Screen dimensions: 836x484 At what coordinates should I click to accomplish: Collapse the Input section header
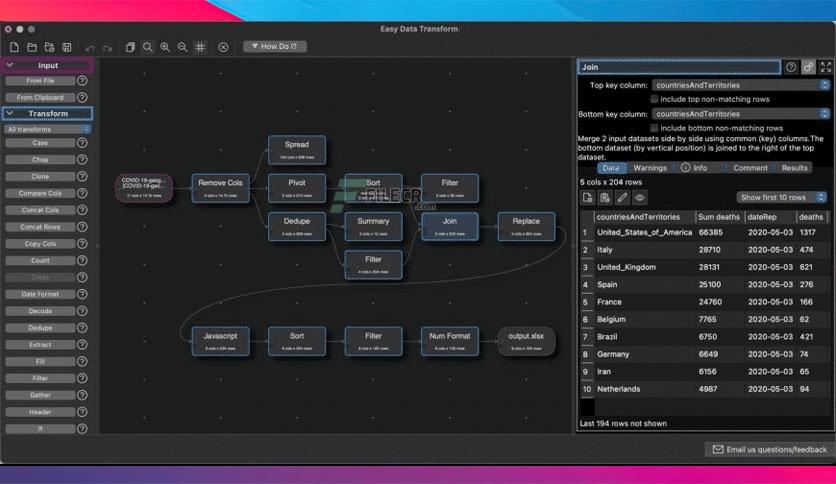coord(48,65)
